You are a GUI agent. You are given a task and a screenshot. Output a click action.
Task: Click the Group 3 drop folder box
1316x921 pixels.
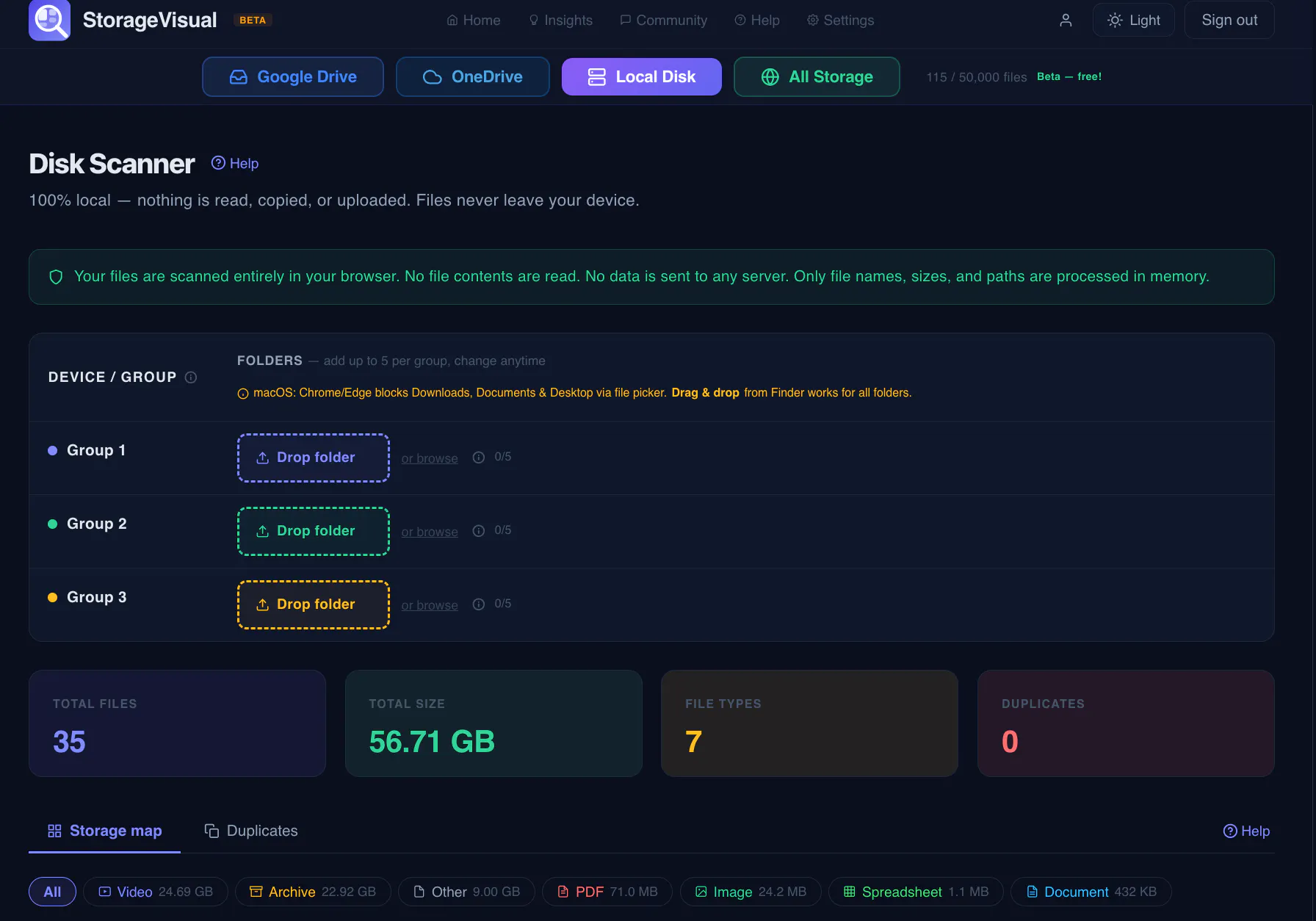click(x=314, y=604)
